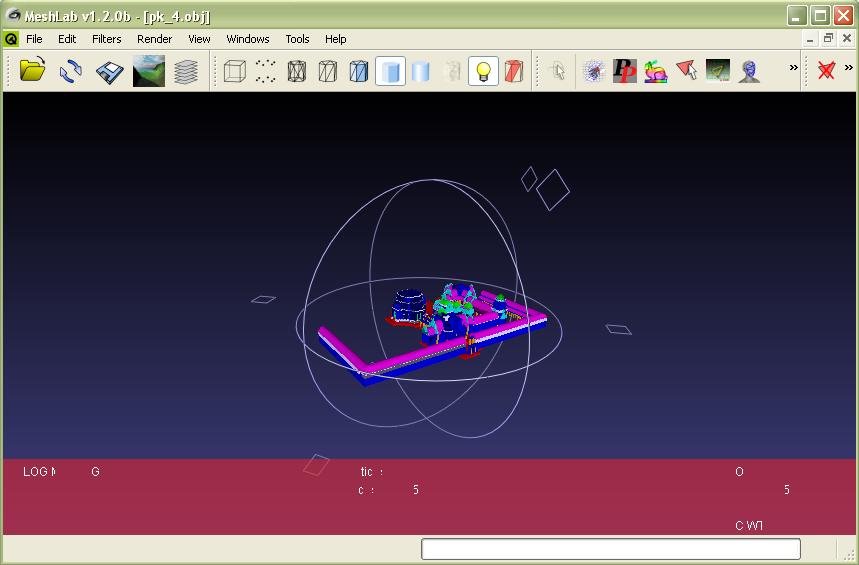
Task: Minimize the pk_4.obj document subwindow
Action: coord(810,39)
